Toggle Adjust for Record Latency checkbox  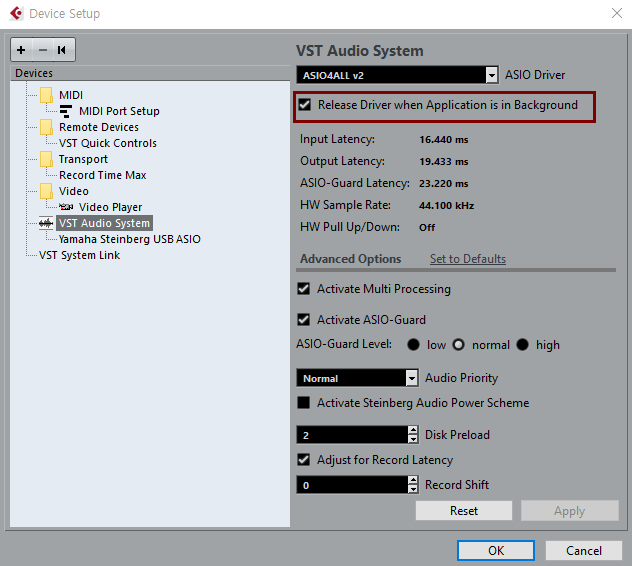coord(304,460)
